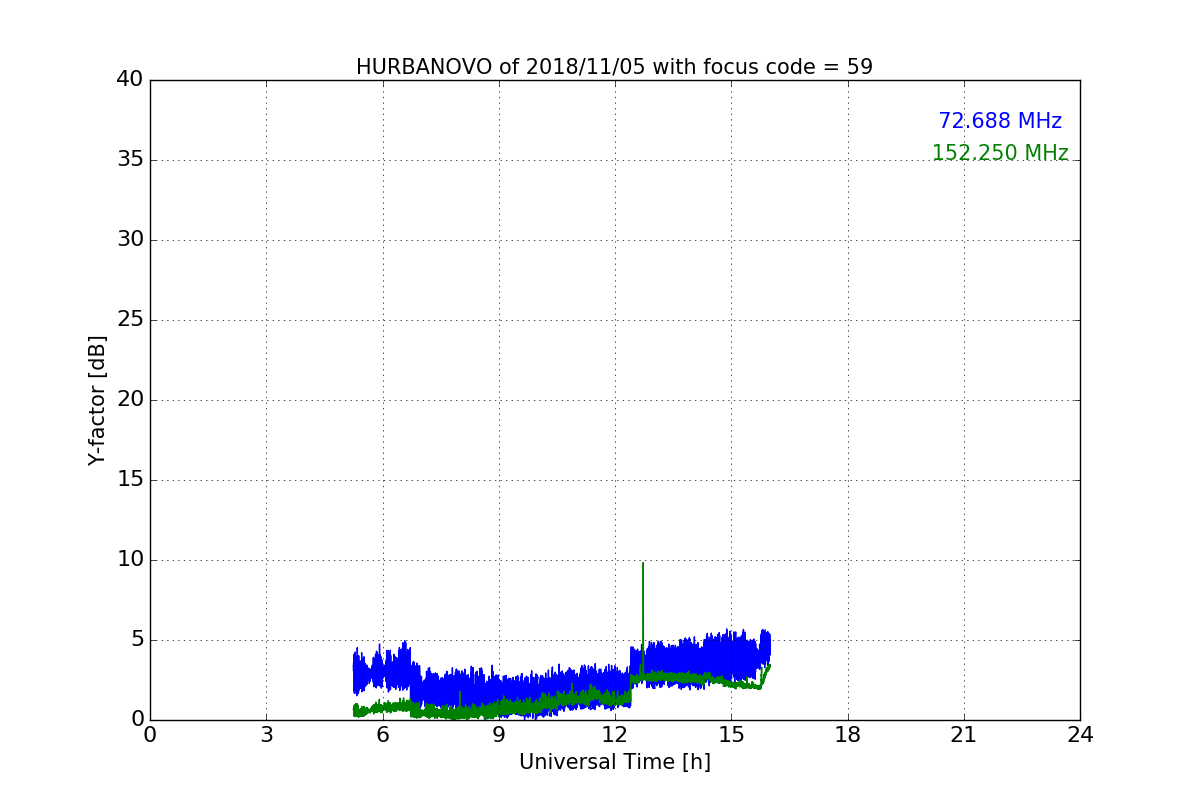Click y-axis tick label 20
The image size is (1200, 800).
click(x=130, y=400)
